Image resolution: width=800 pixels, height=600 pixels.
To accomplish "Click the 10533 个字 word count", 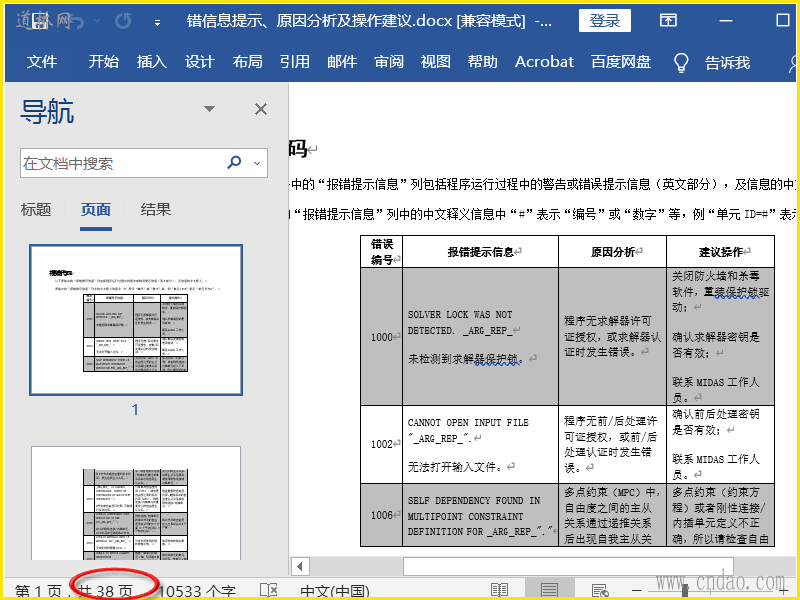I will [197, 592].
